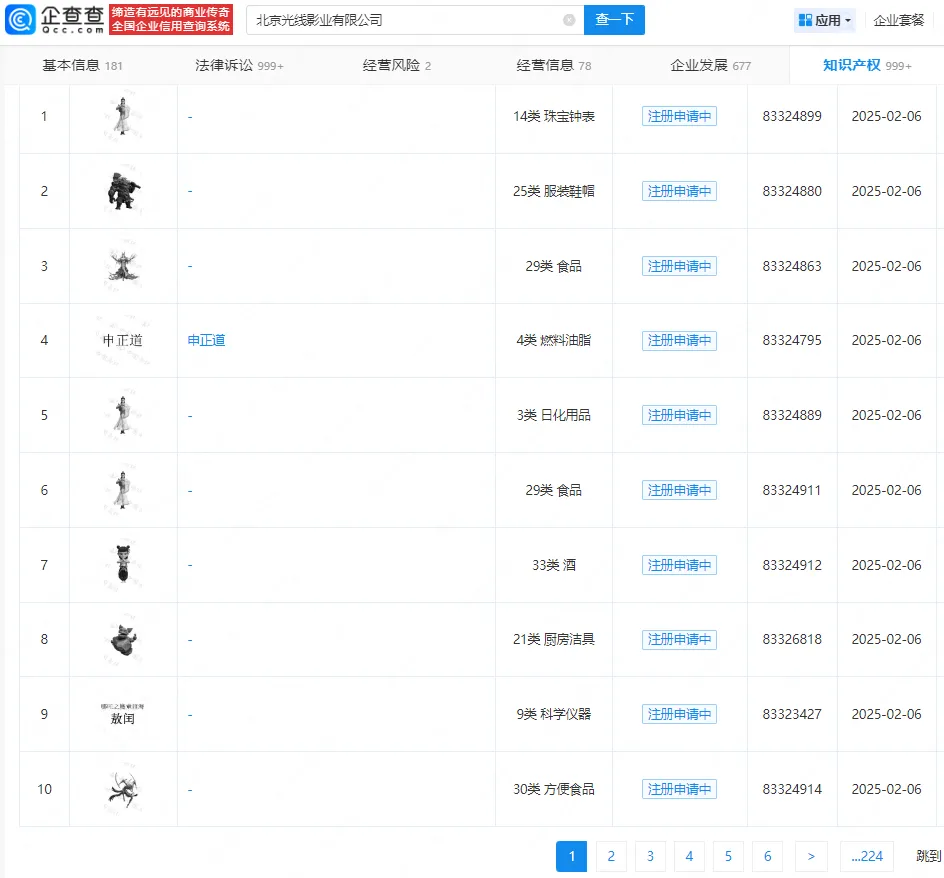This screenshot has height=878, width=944.
Task: Go to page 1 of results
Action: (x=571, y=856)
